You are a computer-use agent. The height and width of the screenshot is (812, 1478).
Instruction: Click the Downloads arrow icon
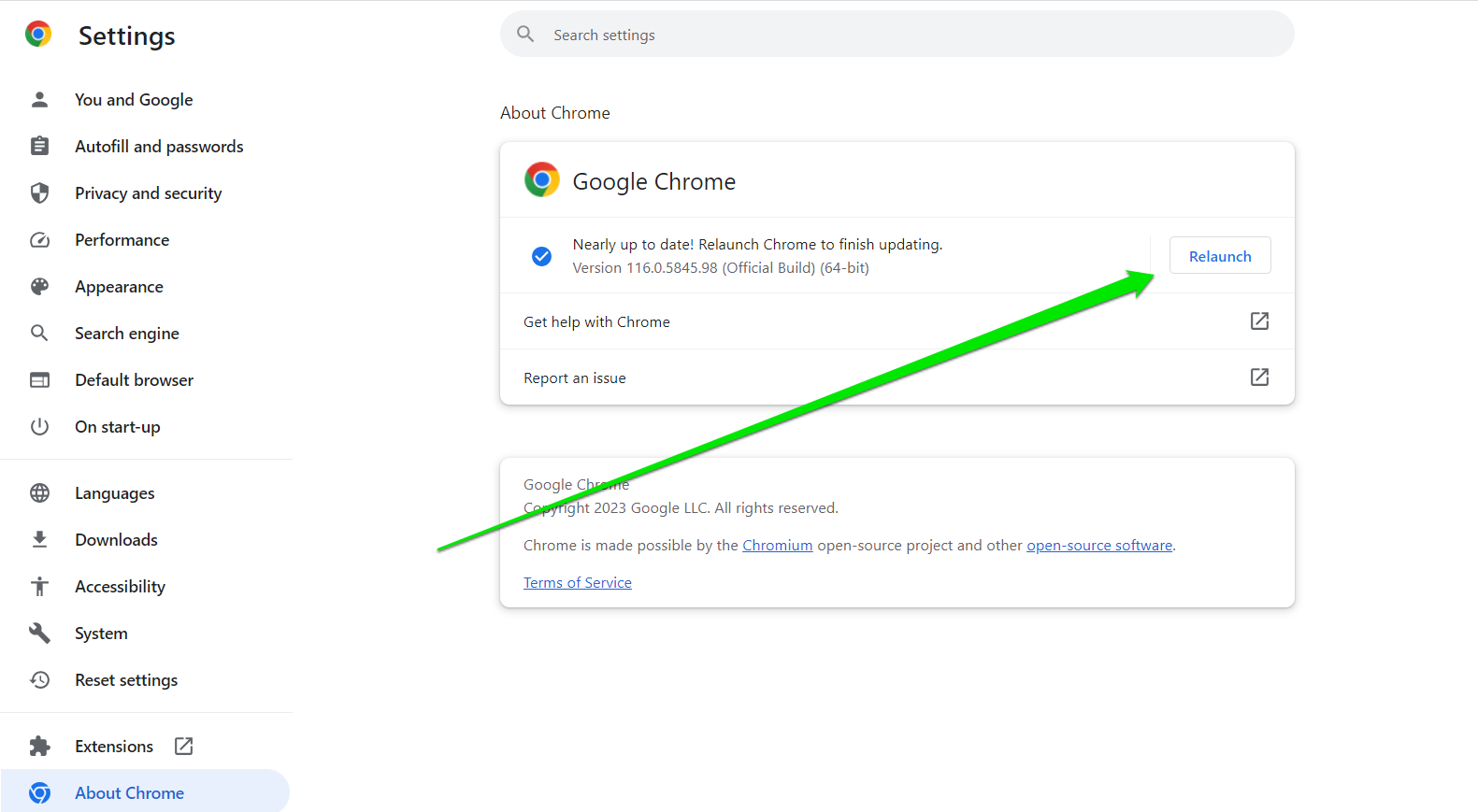pos(39,540)
